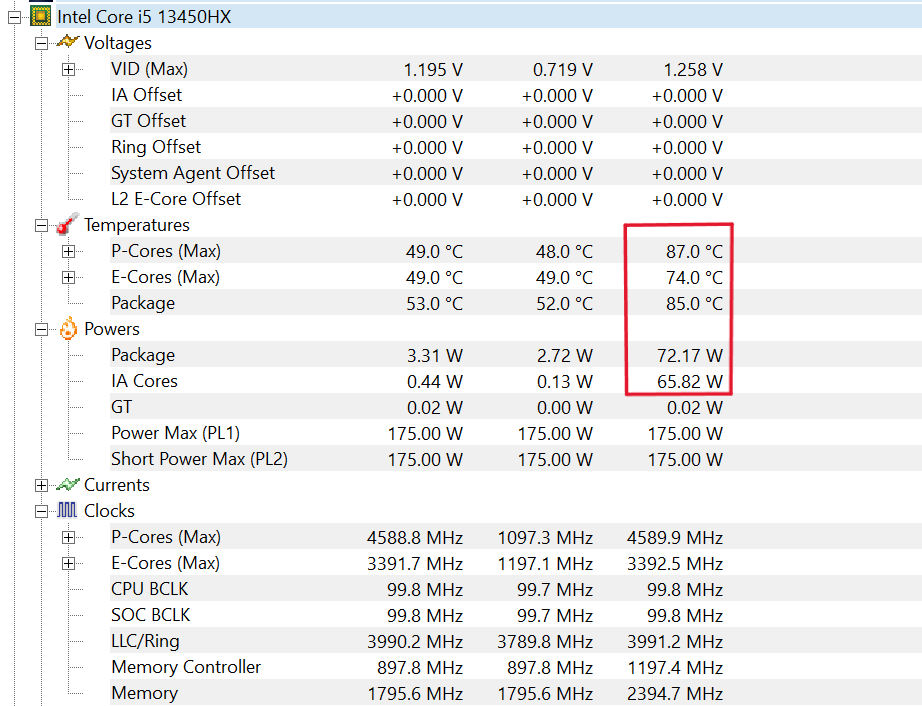Image resolution: width=922 pixels, height=706 pixels.
Task: Click the 2394.7 MHz Memory max value
Action: (675, 694)
